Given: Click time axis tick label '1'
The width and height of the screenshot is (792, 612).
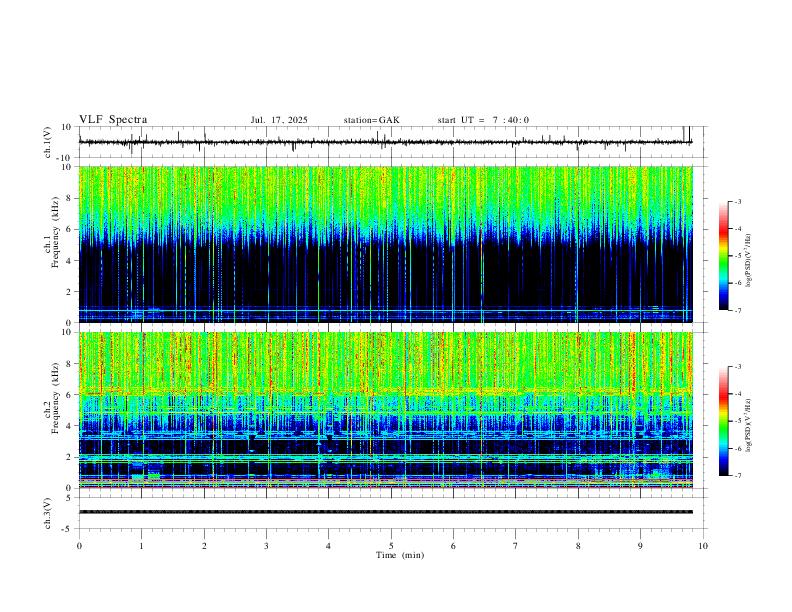Looking at the screenshot, I should point(142,546).
